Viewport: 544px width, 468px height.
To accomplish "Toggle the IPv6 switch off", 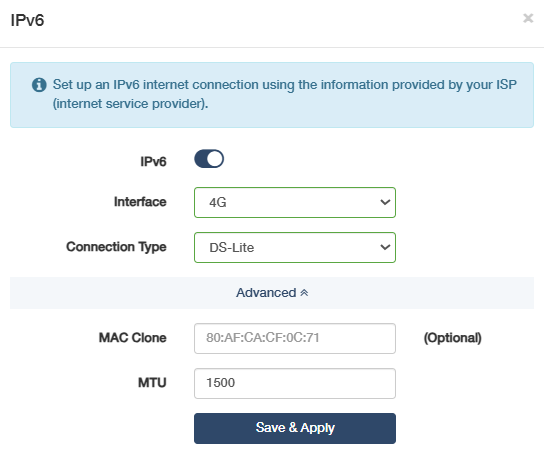I will click(x=209, y=159).
